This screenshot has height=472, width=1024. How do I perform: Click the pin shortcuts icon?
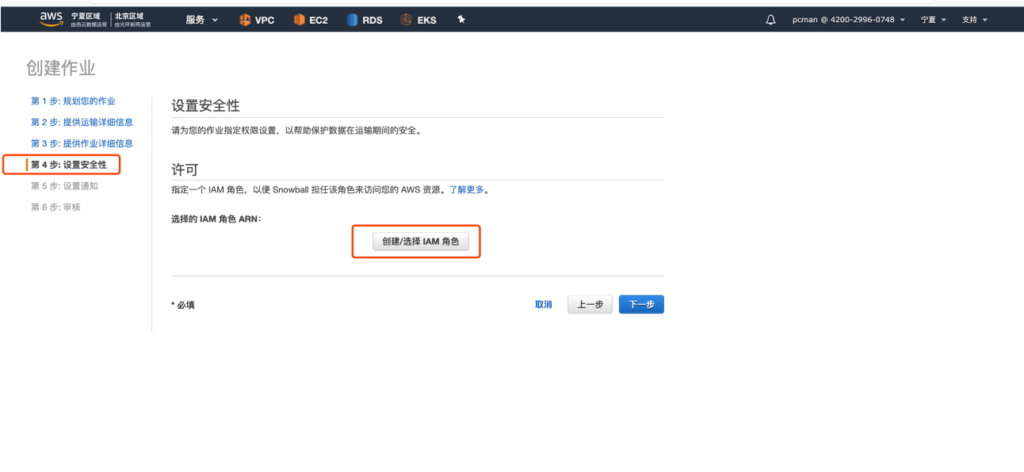461,19
